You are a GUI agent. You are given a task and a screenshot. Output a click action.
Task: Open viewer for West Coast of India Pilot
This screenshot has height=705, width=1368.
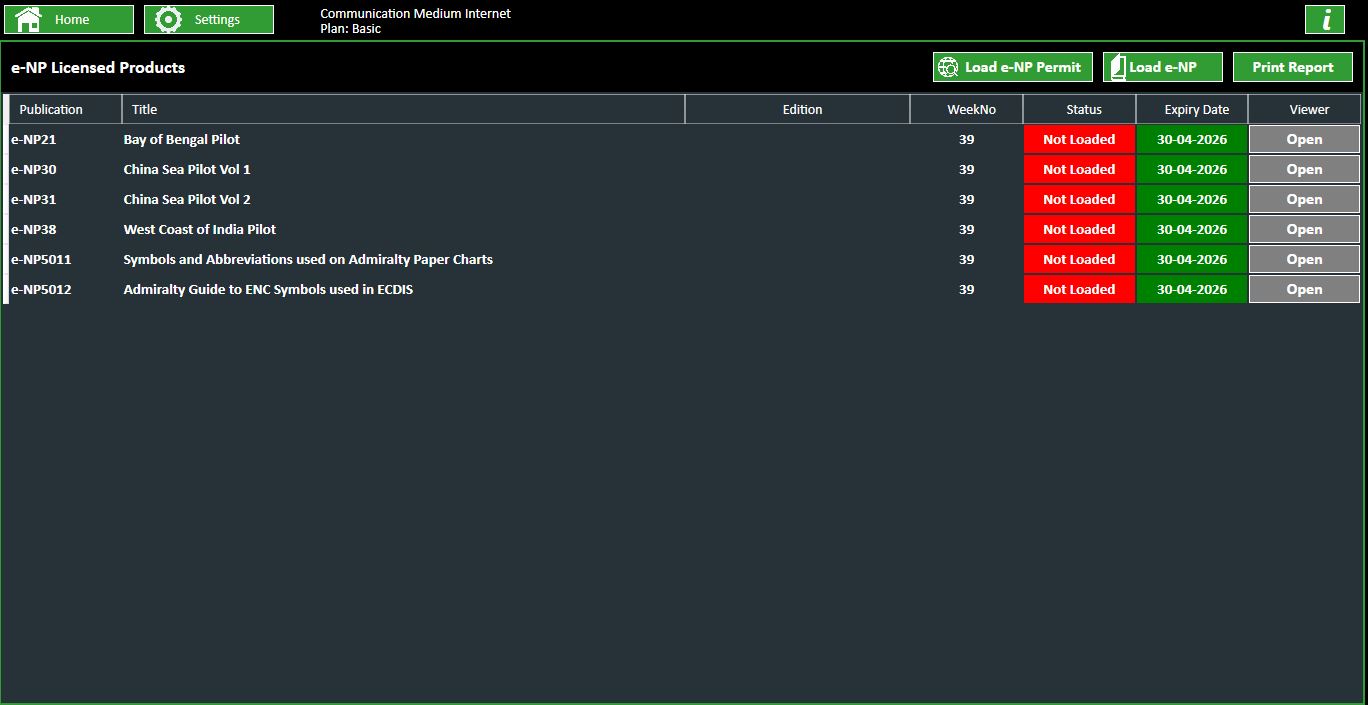point(1304,229)
